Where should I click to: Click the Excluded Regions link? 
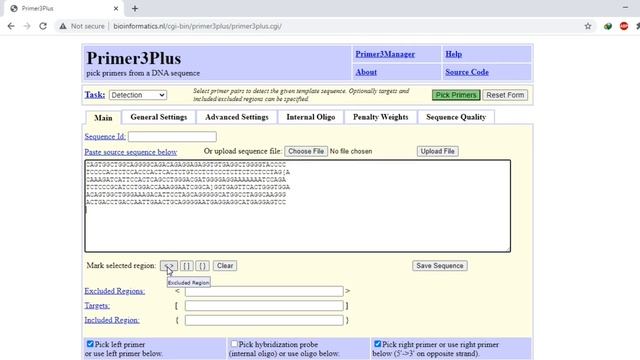point(115,291)
